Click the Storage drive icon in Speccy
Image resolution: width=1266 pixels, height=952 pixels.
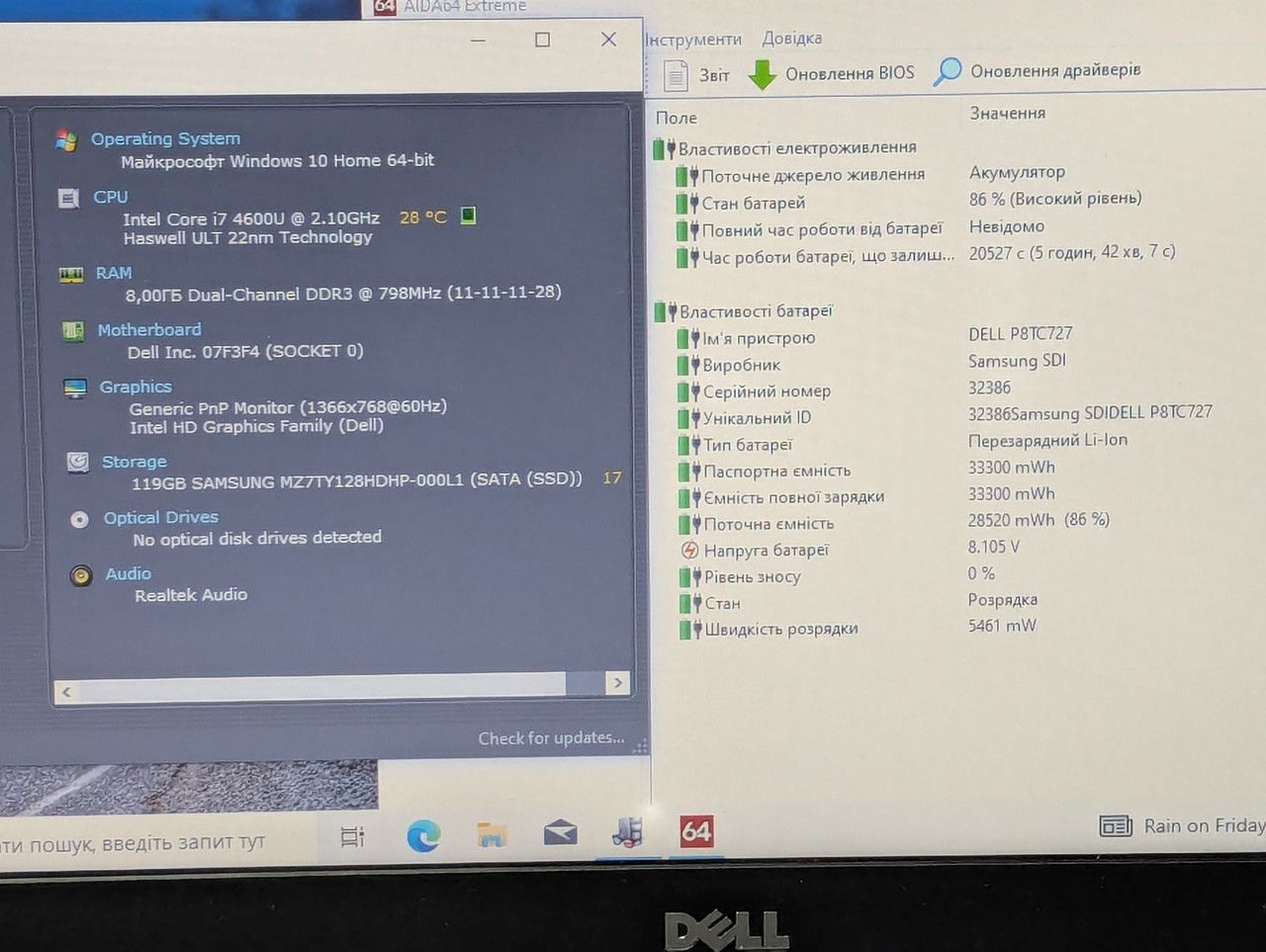point(77,462)
